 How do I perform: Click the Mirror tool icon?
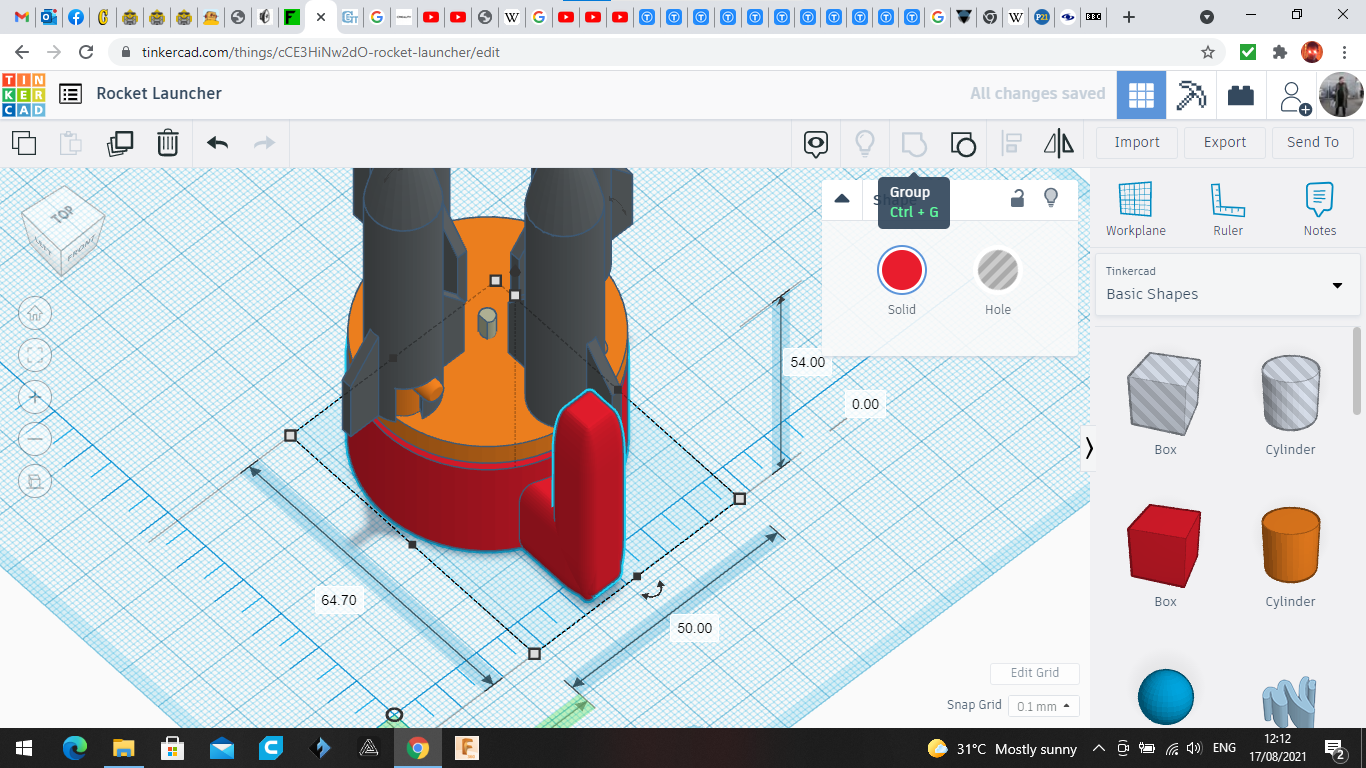1058,144
